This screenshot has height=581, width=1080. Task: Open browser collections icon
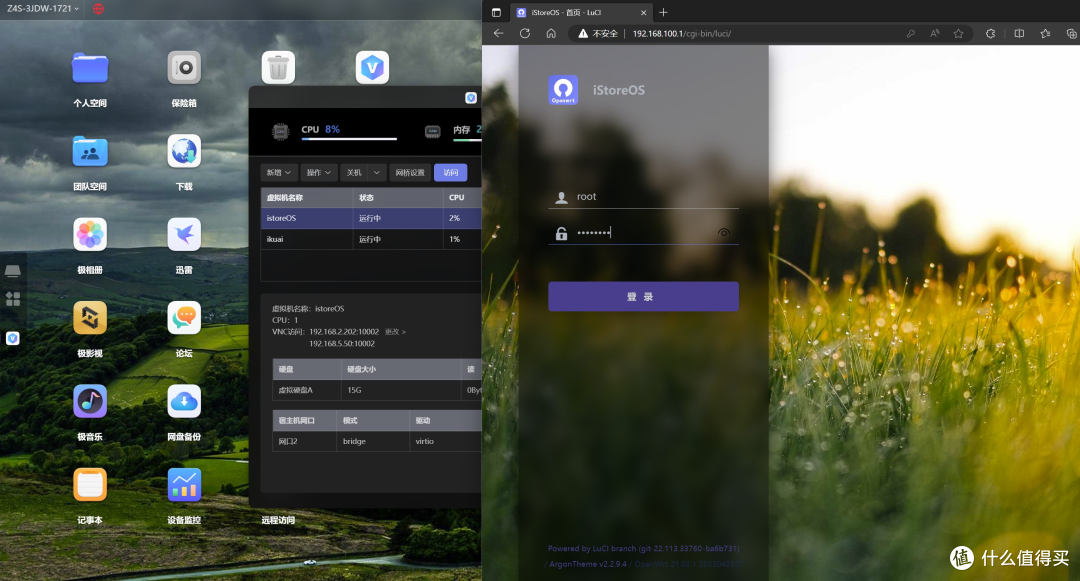click(1071, 33)
